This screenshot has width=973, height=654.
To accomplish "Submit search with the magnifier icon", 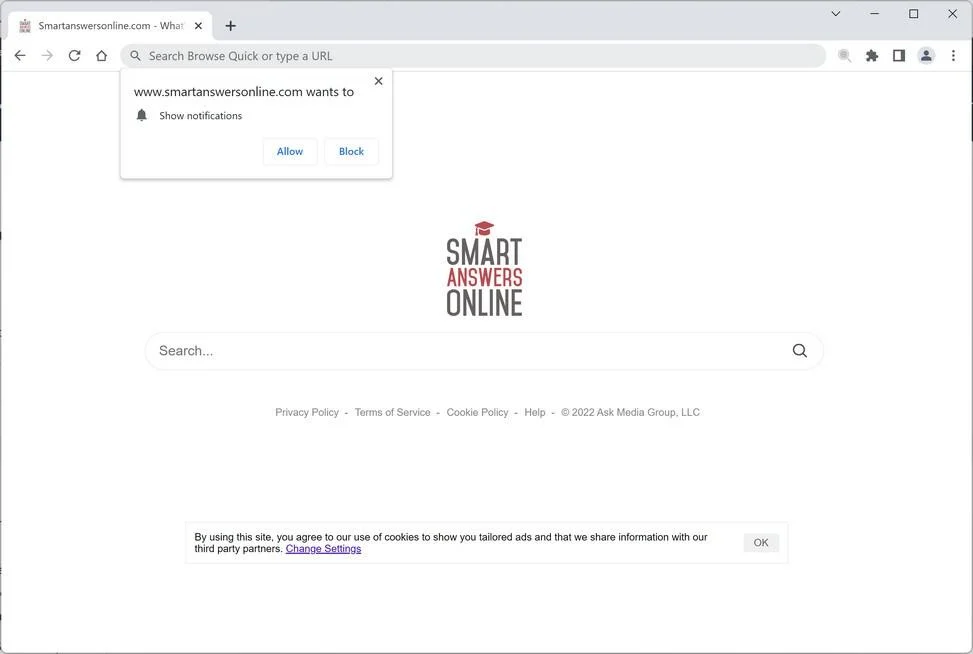I will tap(799, 351).
